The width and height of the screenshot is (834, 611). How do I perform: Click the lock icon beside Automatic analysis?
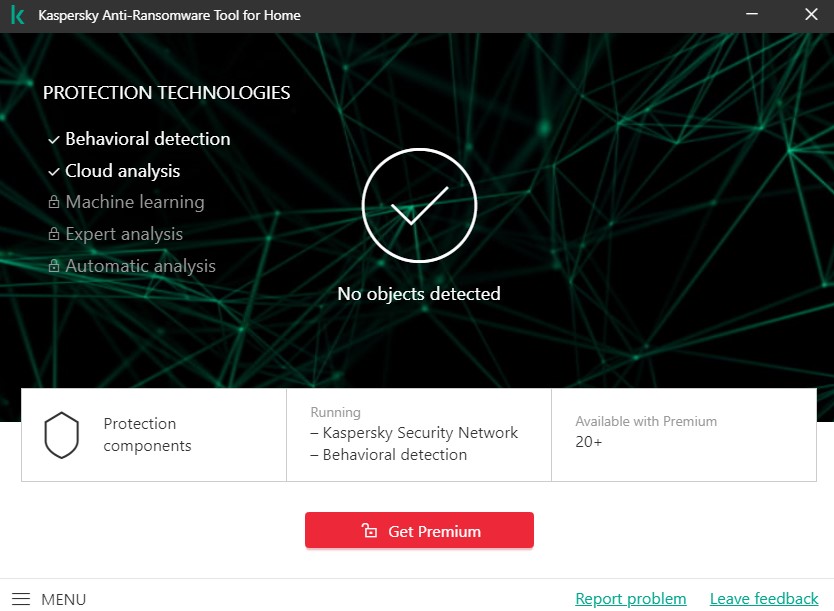(54, 267)
